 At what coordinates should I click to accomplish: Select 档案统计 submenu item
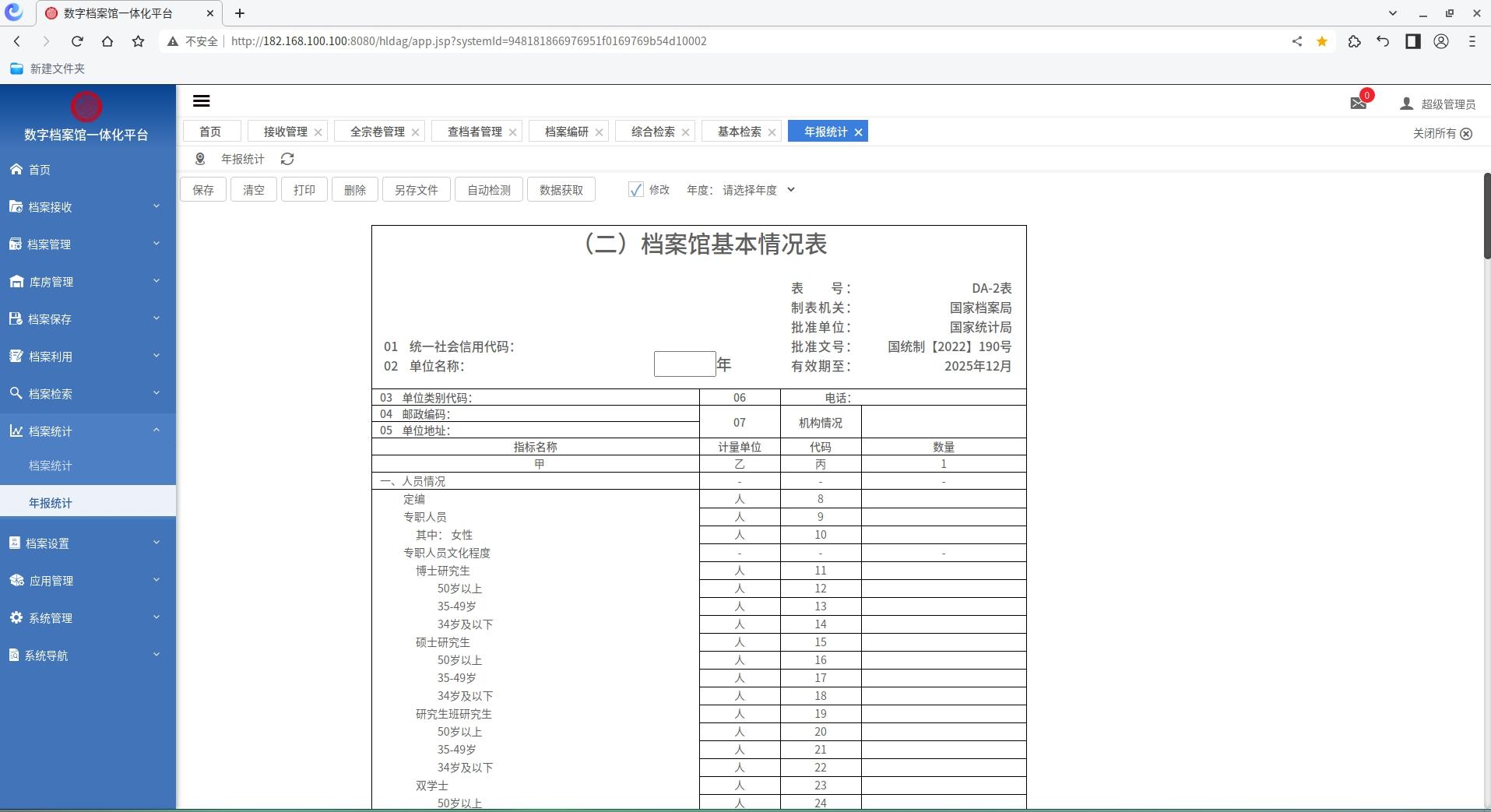click(51, 466)
